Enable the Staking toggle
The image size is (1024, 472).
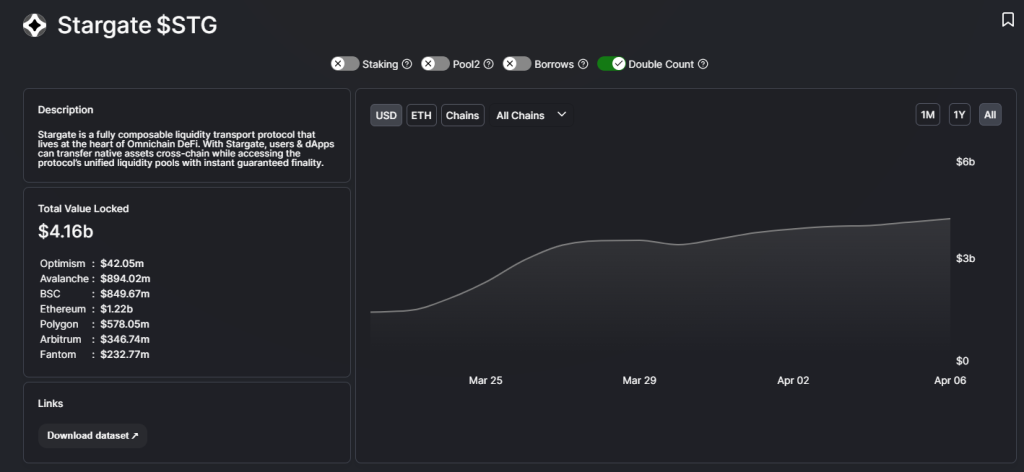click(x=345, y=64)
